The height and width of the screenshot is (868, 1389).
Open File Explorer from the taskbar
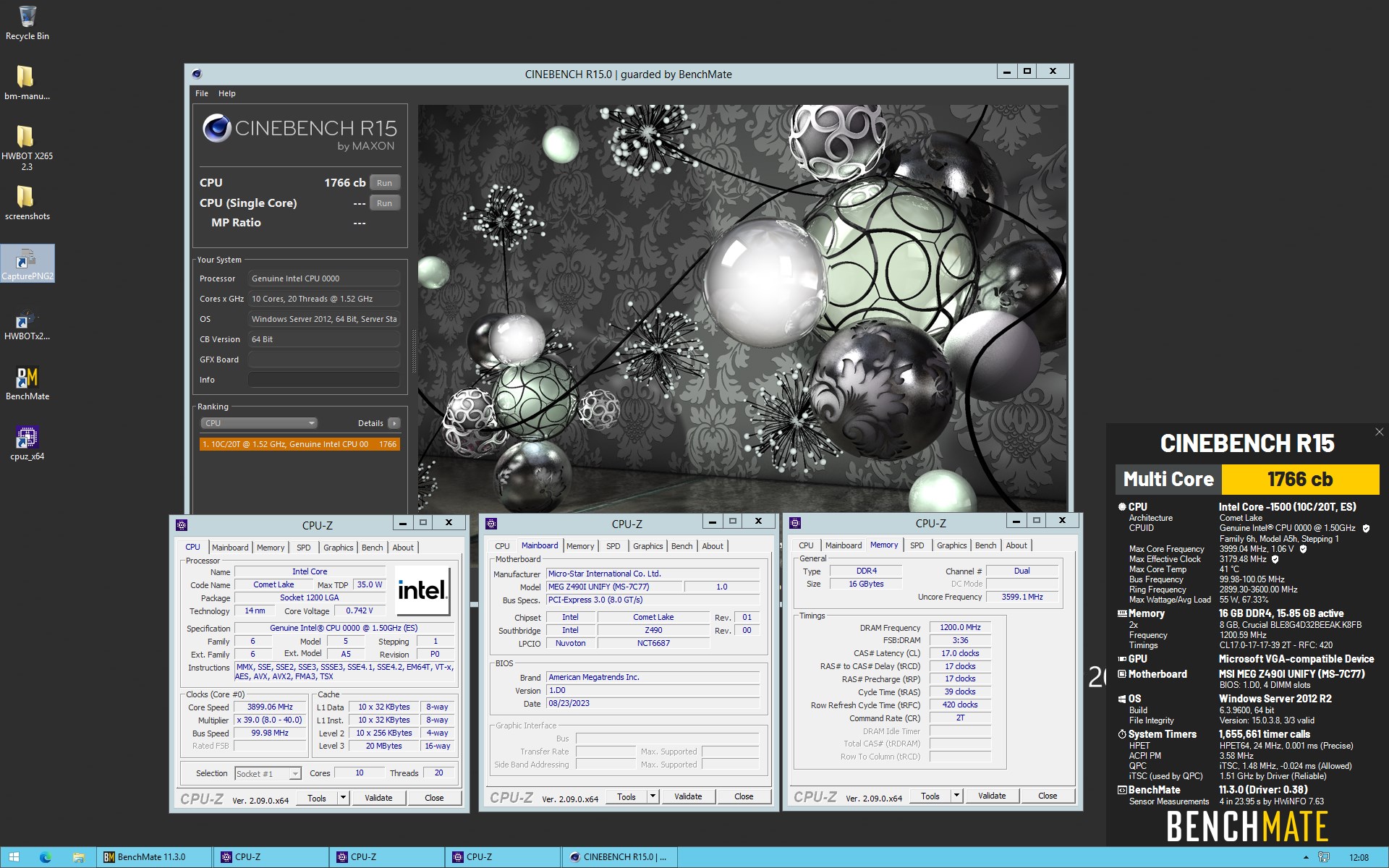[78, 857]
